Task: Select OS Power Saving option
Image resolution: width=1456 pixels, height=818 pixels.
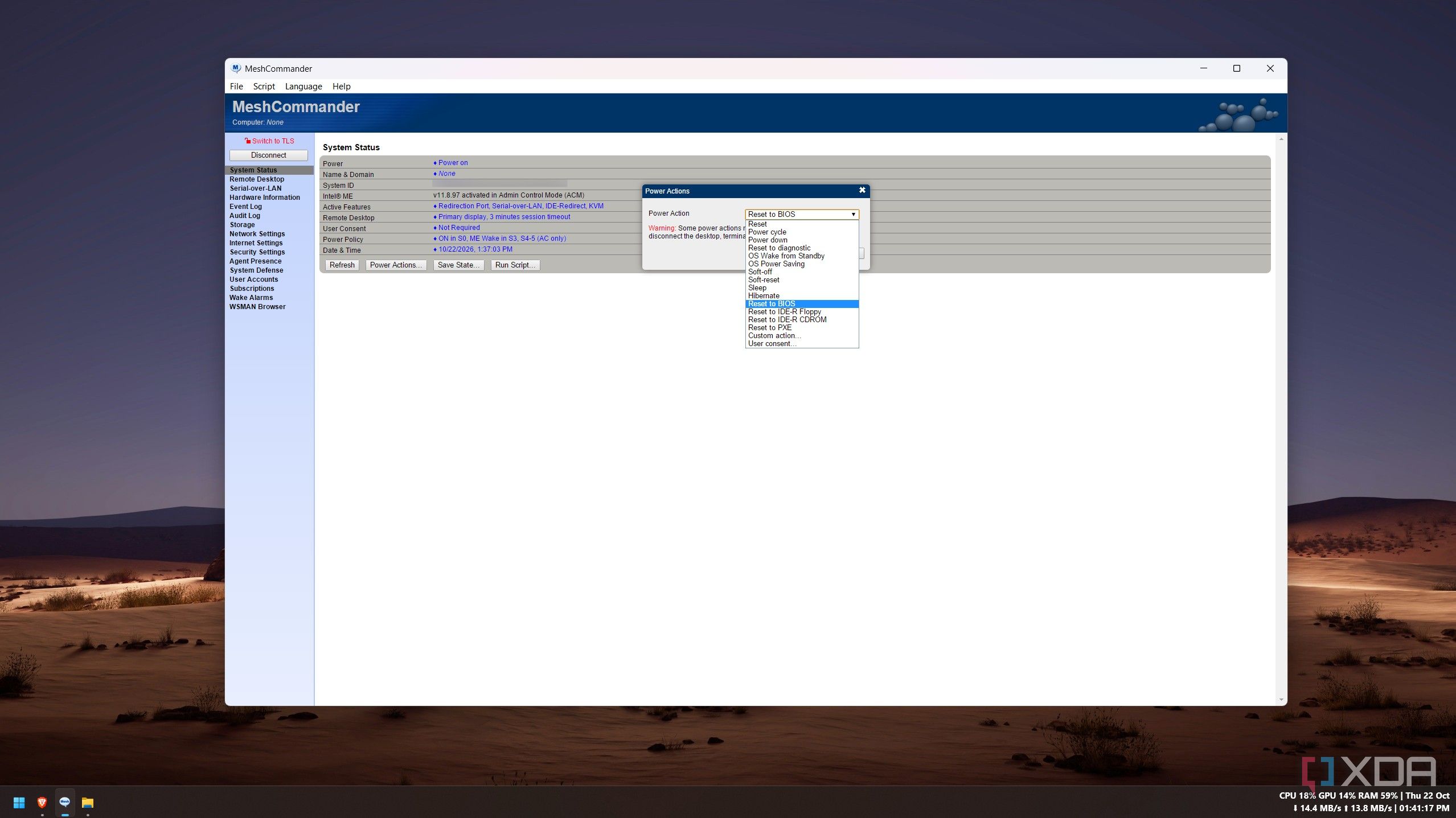Action: click(x=801, y=264)
